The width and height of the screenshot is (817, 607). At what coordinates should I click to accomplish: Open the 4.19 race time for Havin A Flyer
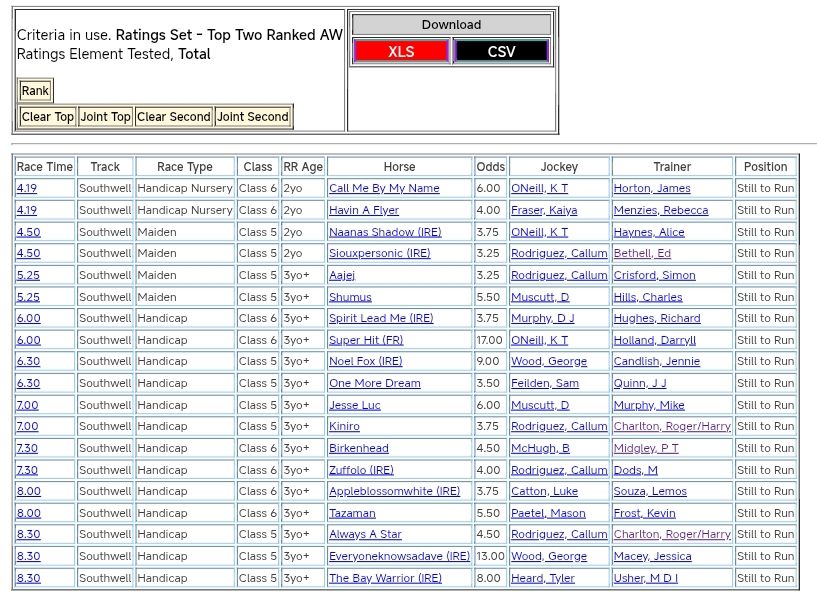27,210
